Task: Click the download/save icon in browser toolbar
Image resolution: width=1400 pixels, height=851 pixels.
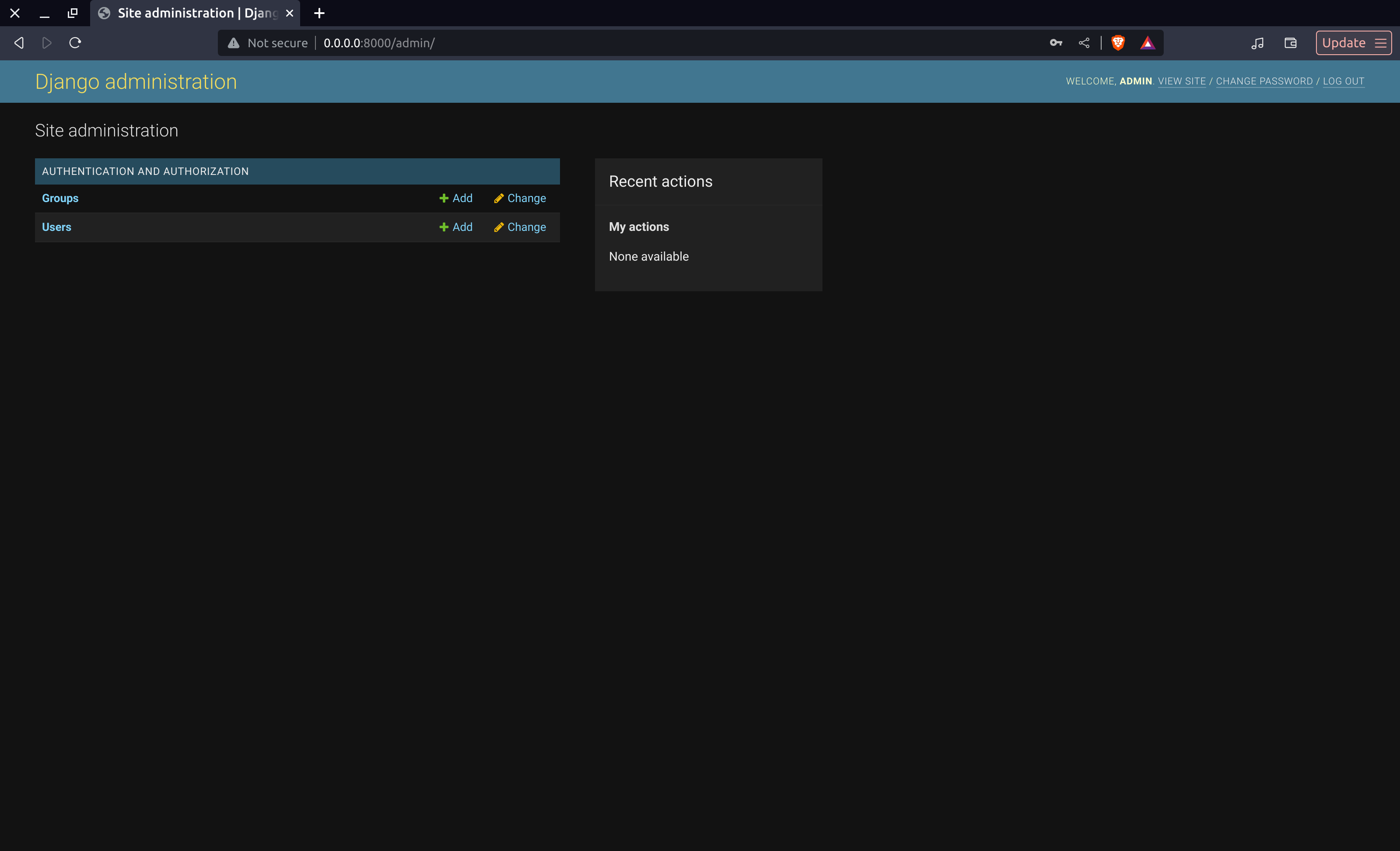Action: [1291, 42]
